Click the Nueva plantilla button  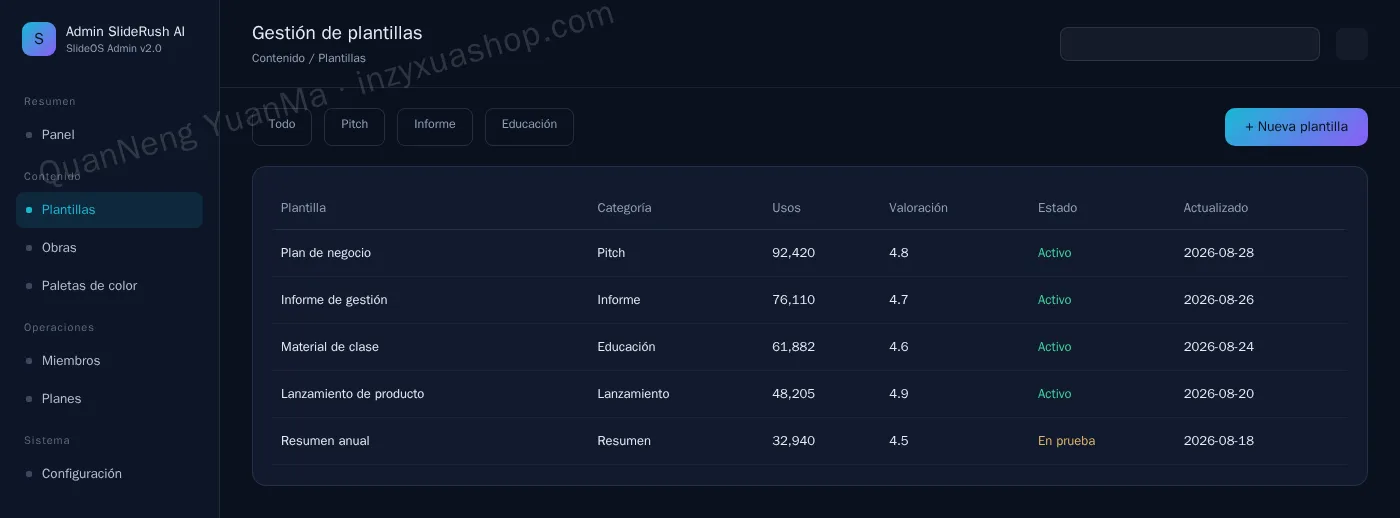pyautogui.click(x=1296, y=127)
